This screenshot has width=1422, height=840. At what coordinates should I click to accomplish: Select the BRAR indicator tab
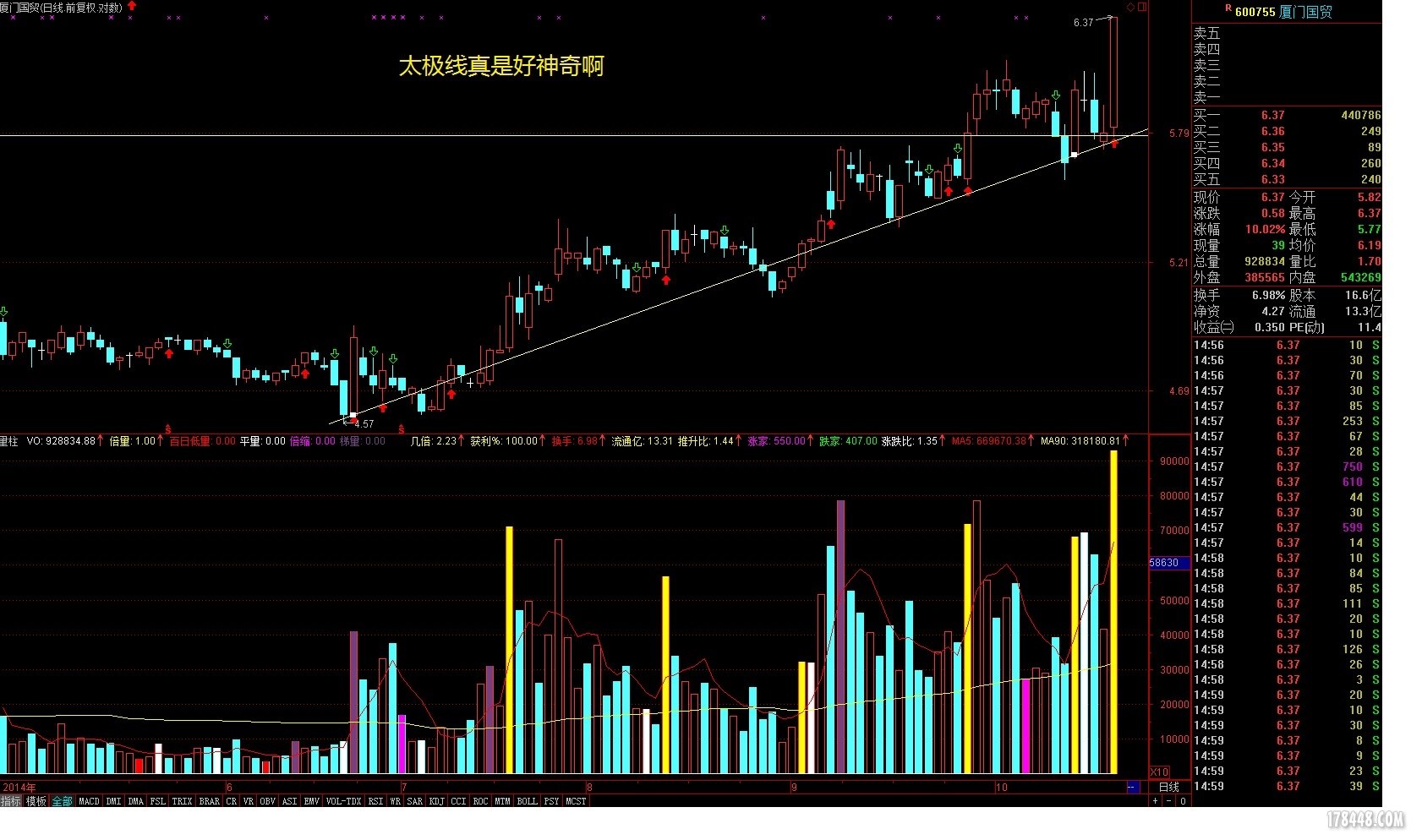(209, 801)
